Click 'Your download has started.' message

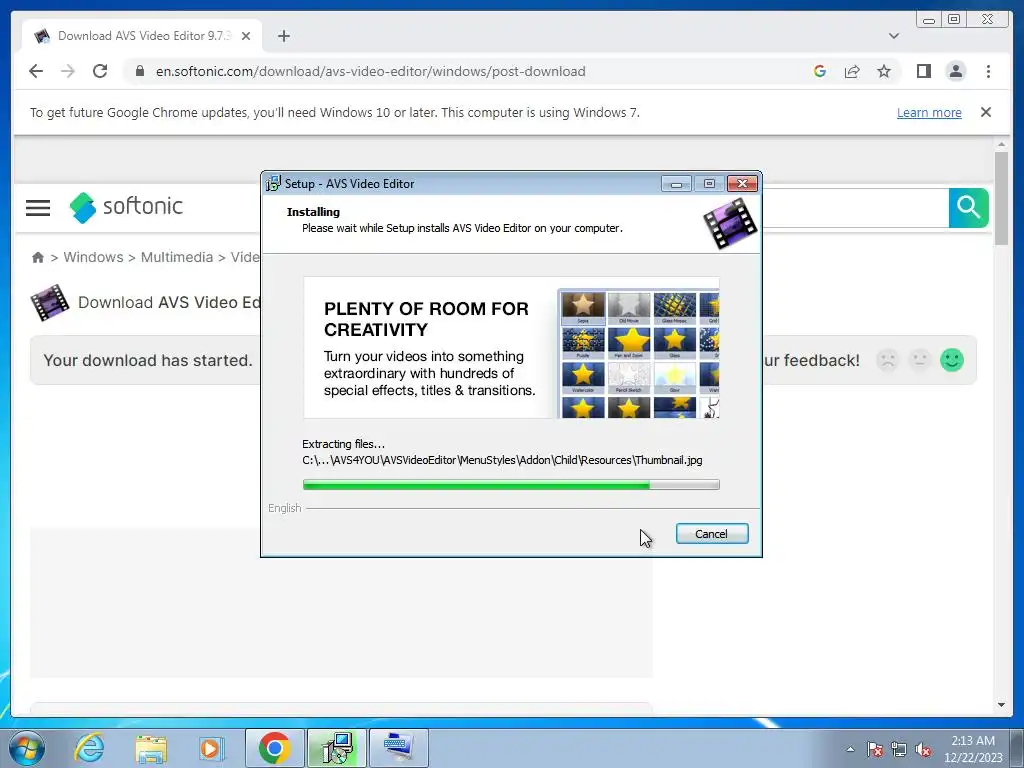pos(148,360)
